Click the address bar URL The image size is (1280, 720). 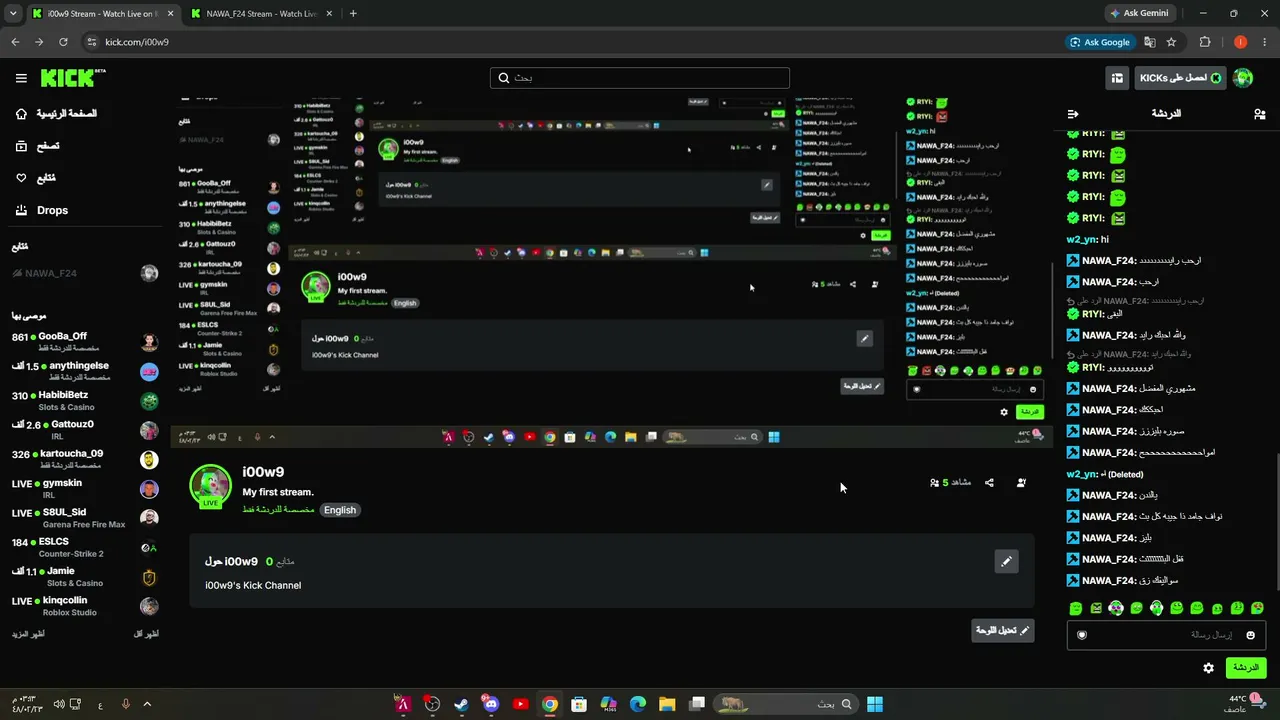click(x=137, y=42)
